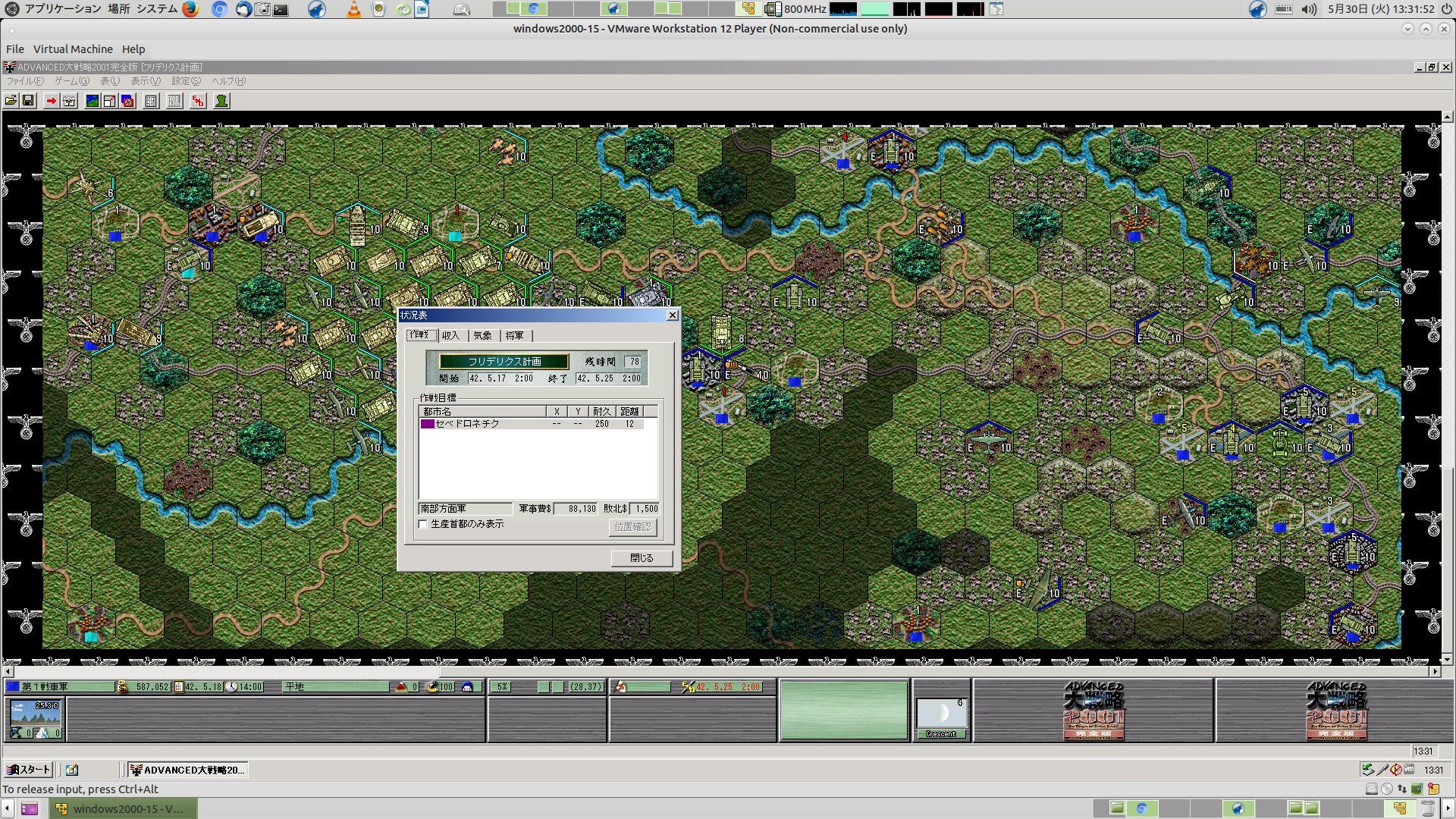Click the 閉じる button
Screen dimensions: 1456x819
click(642, 558)
